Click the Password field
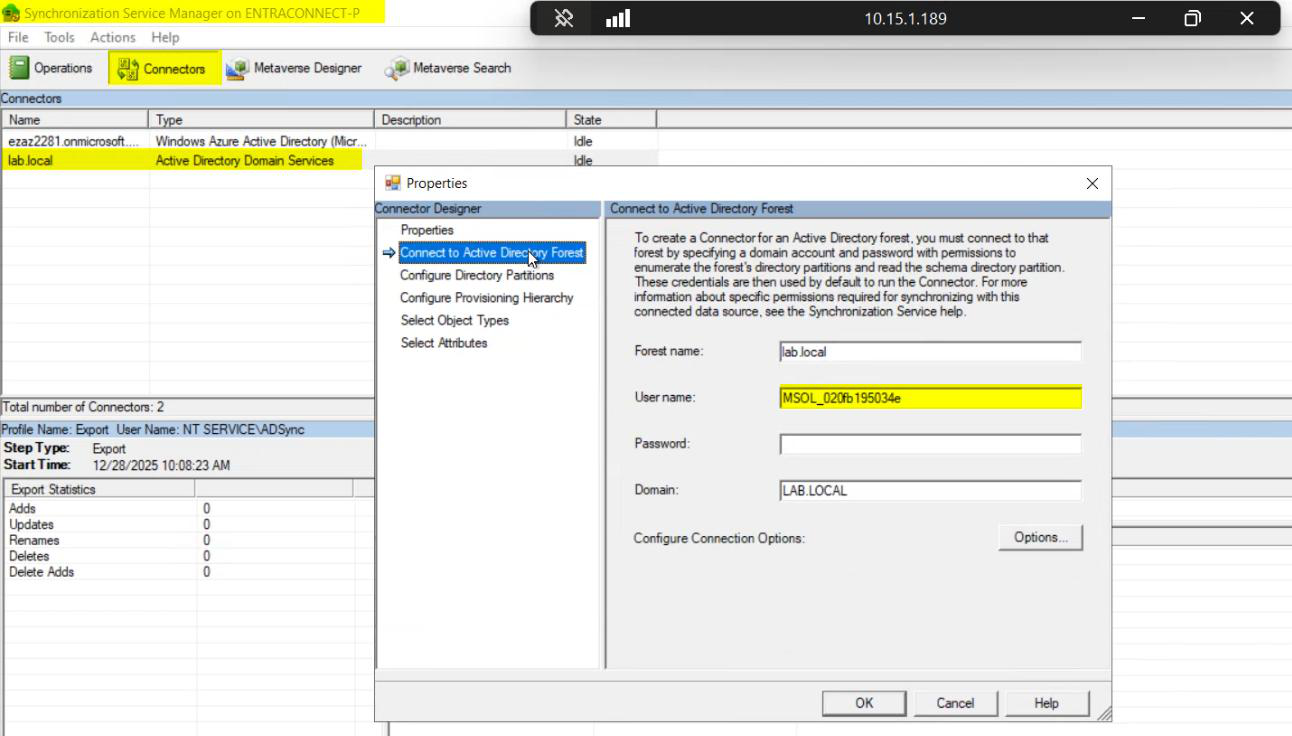Screen dimensions: 1292x736 click(x=930, y=444)
